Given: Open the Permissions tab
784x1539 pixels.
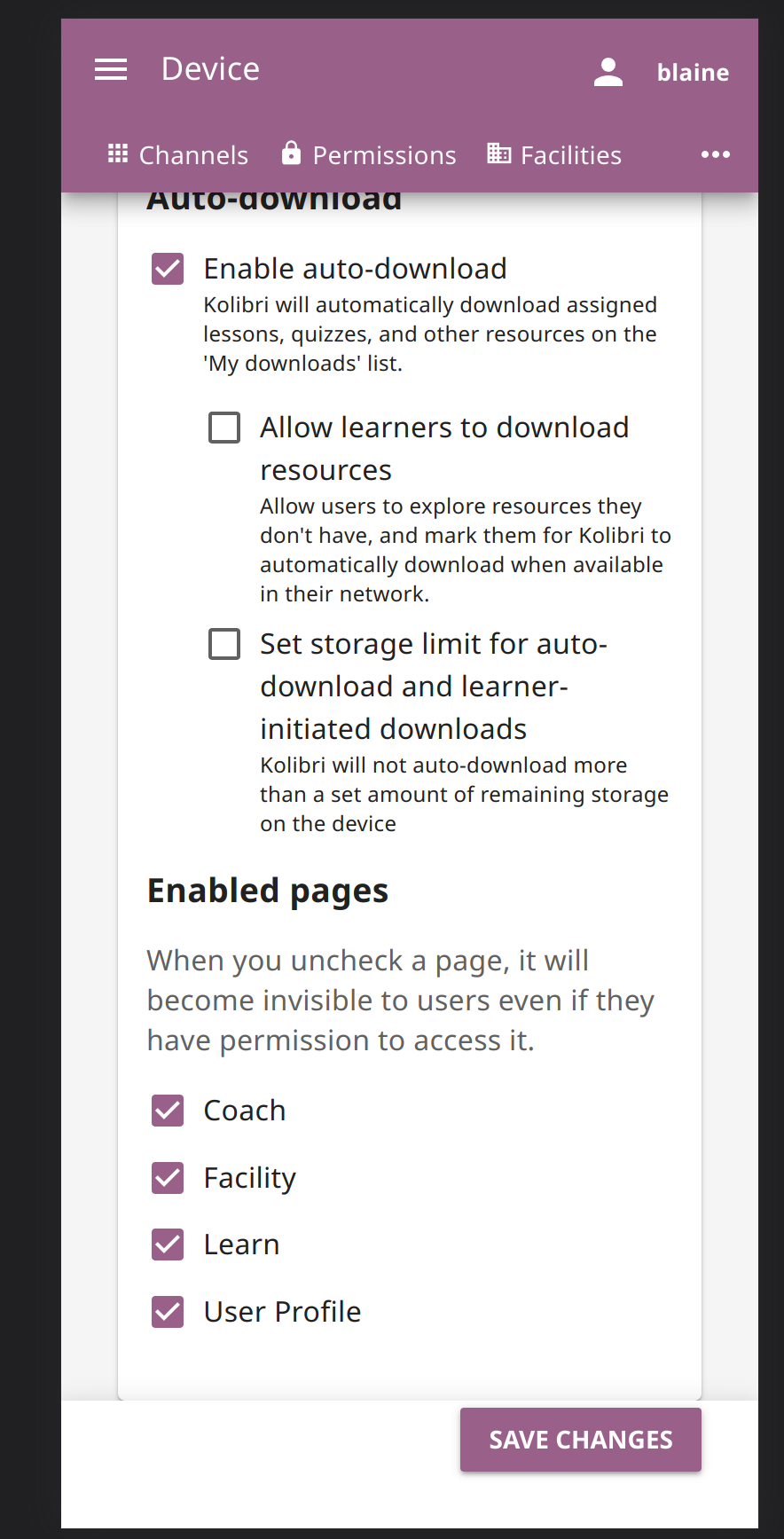Looking at the screenshot, I should (x=384, y=154).
